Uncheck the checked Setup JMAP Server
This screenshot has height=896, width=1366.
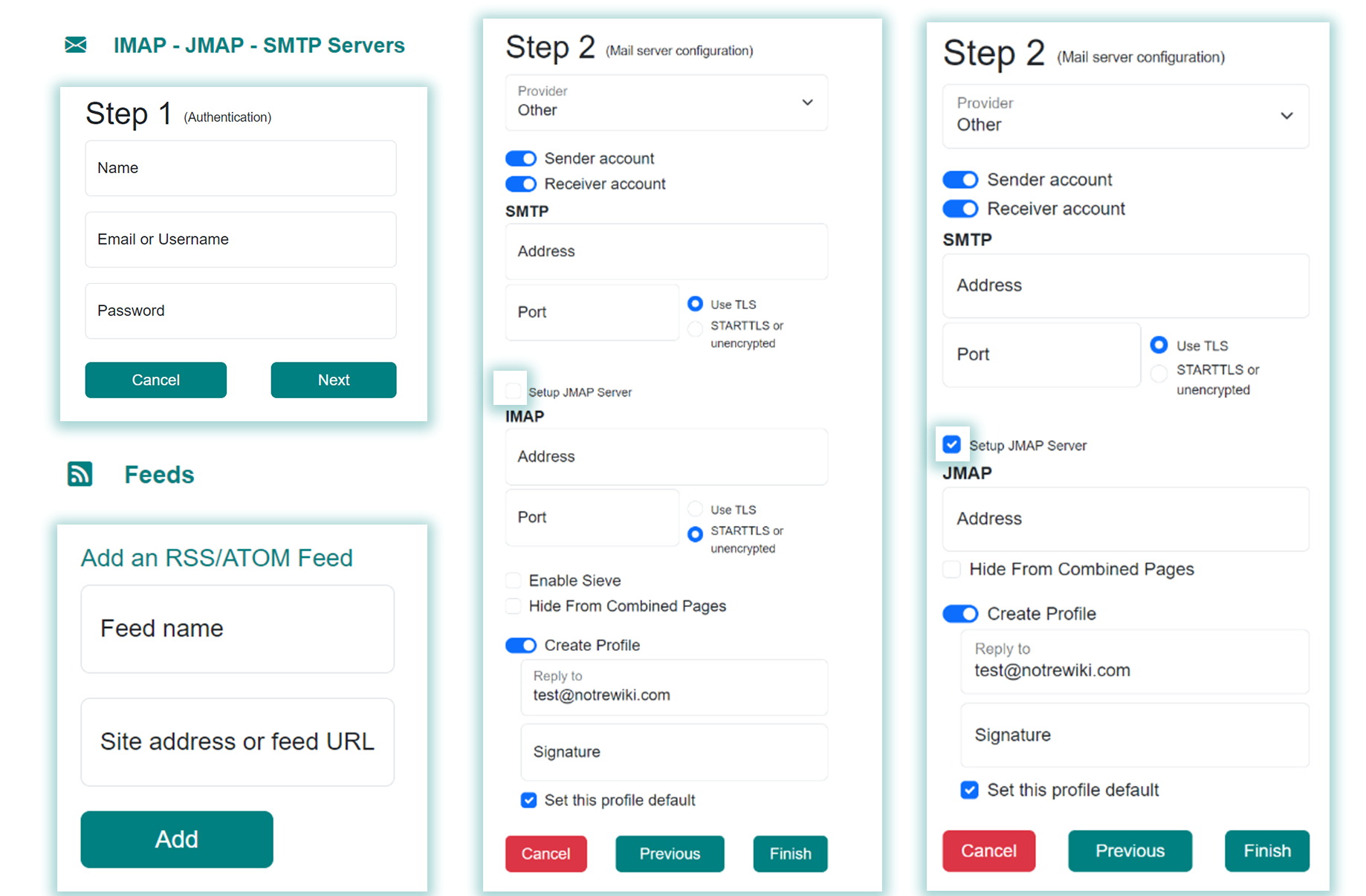click(x=952, y=444)
